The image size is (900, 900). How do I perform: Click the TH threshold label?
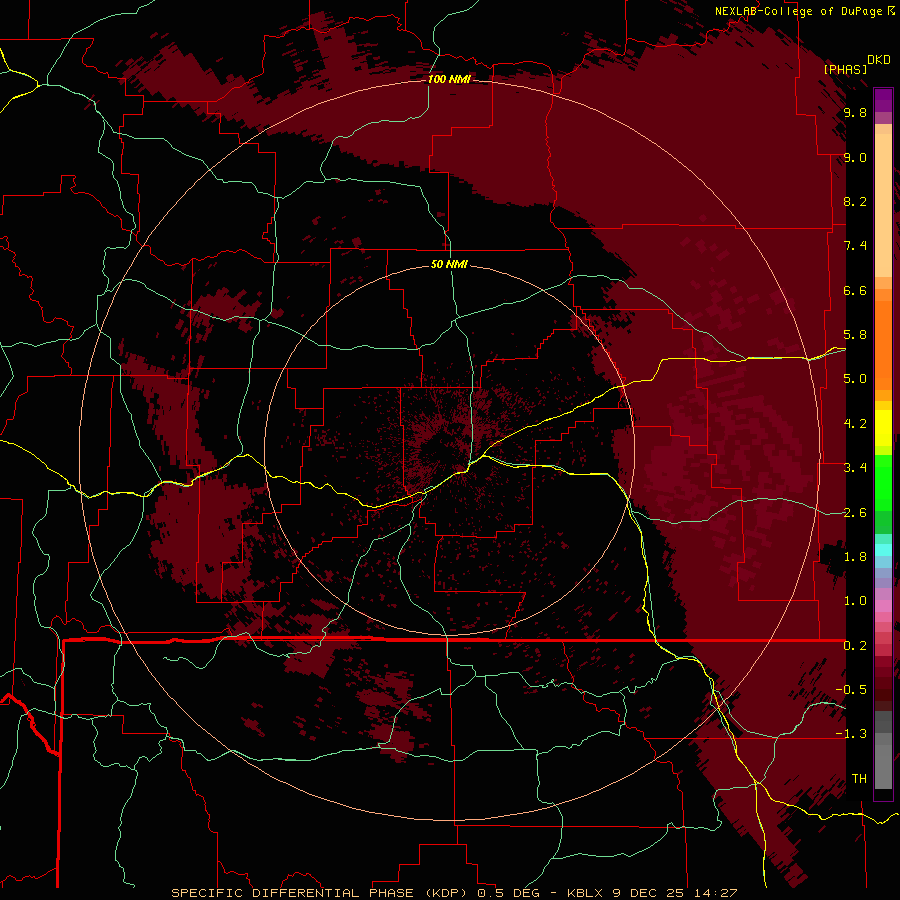pos(859,779)
